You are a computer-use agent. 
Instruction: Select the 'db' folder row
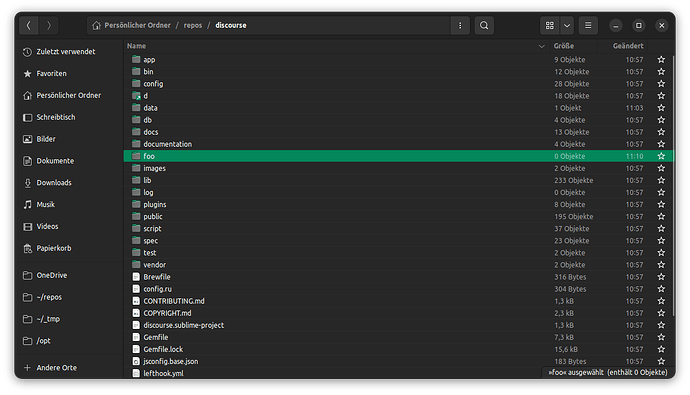pos(398,120)
